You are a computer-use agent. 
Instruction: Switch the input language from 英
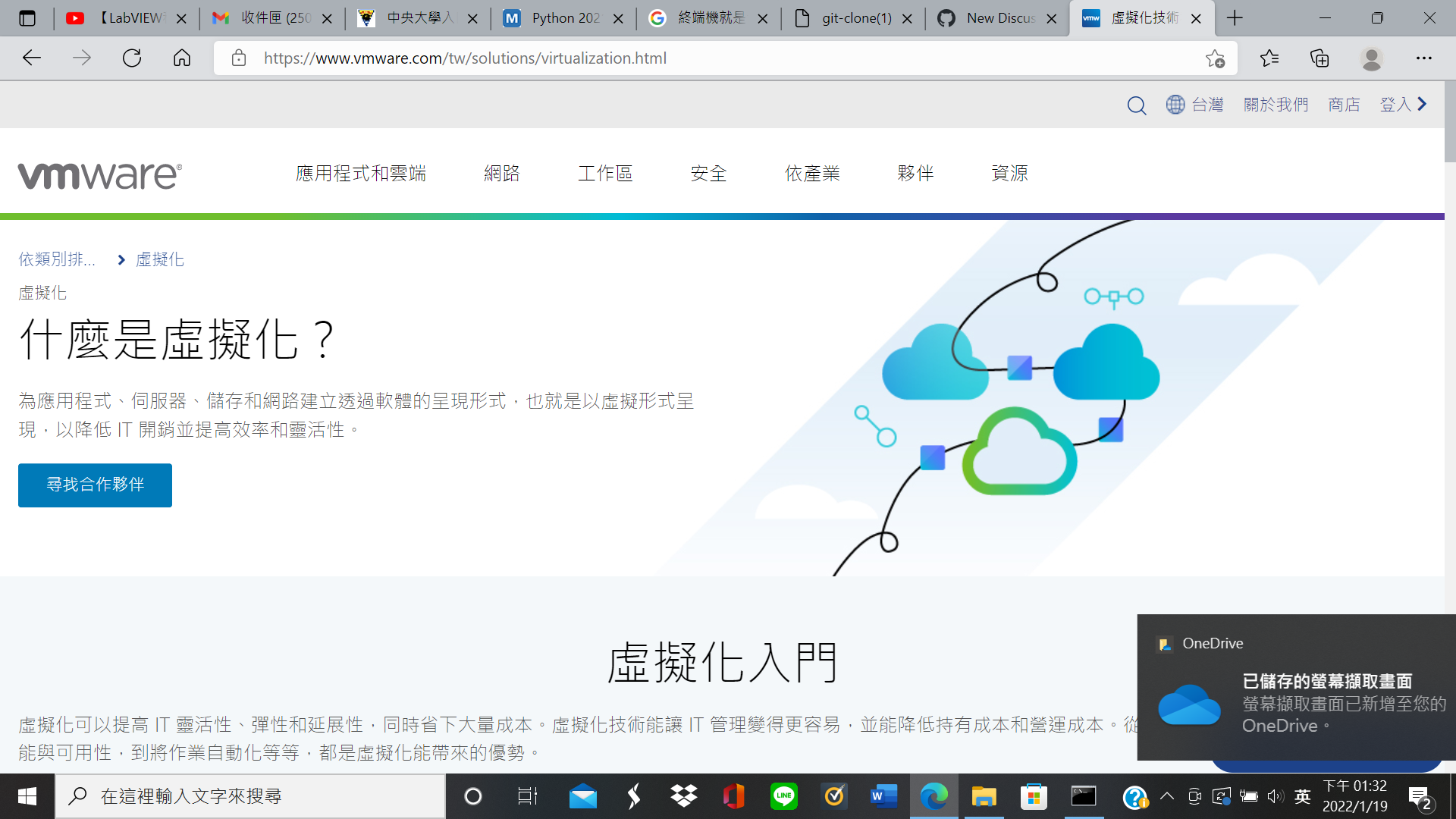coord(1303,796)
